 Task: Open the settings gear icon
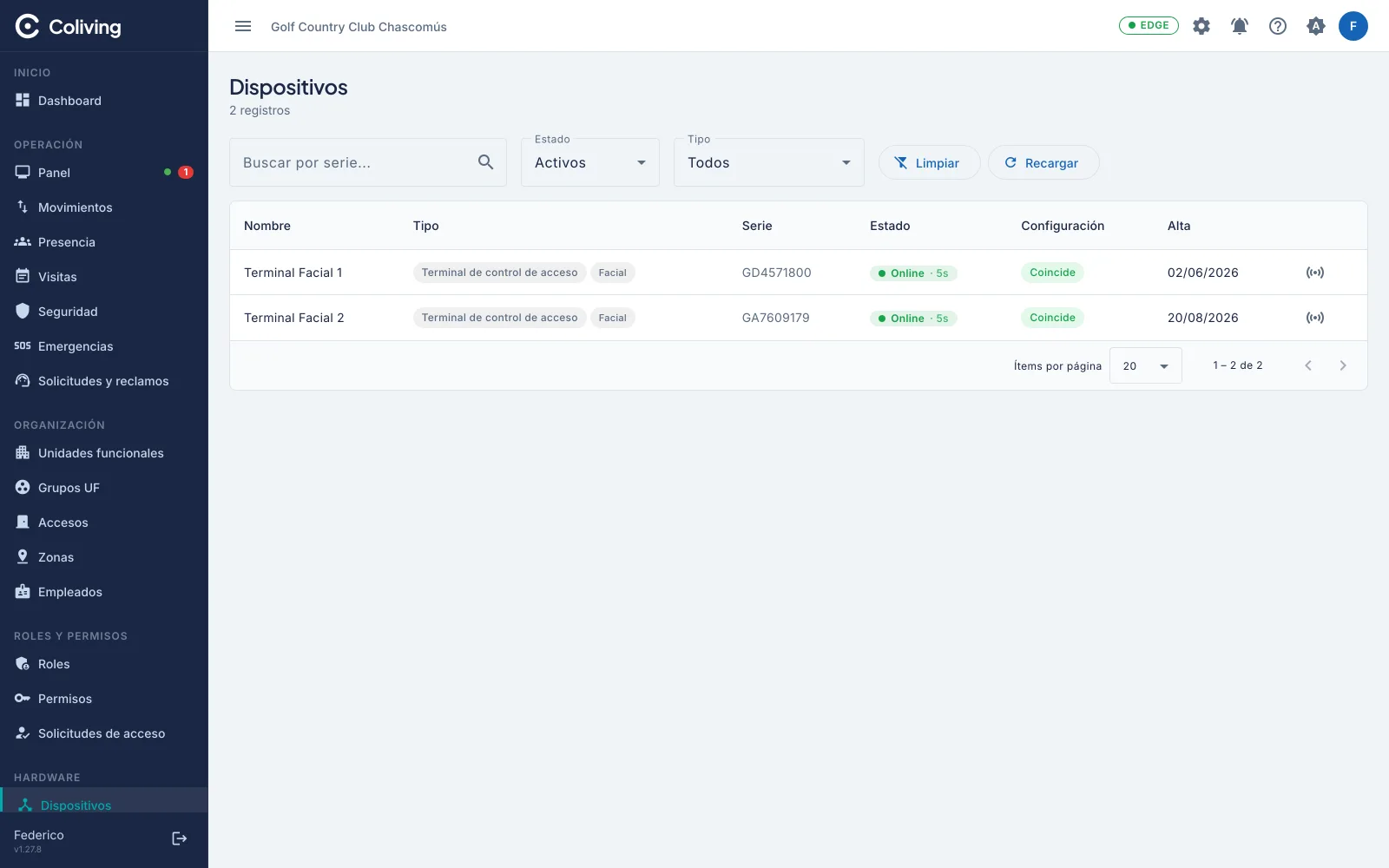(x=1201, y=26)
